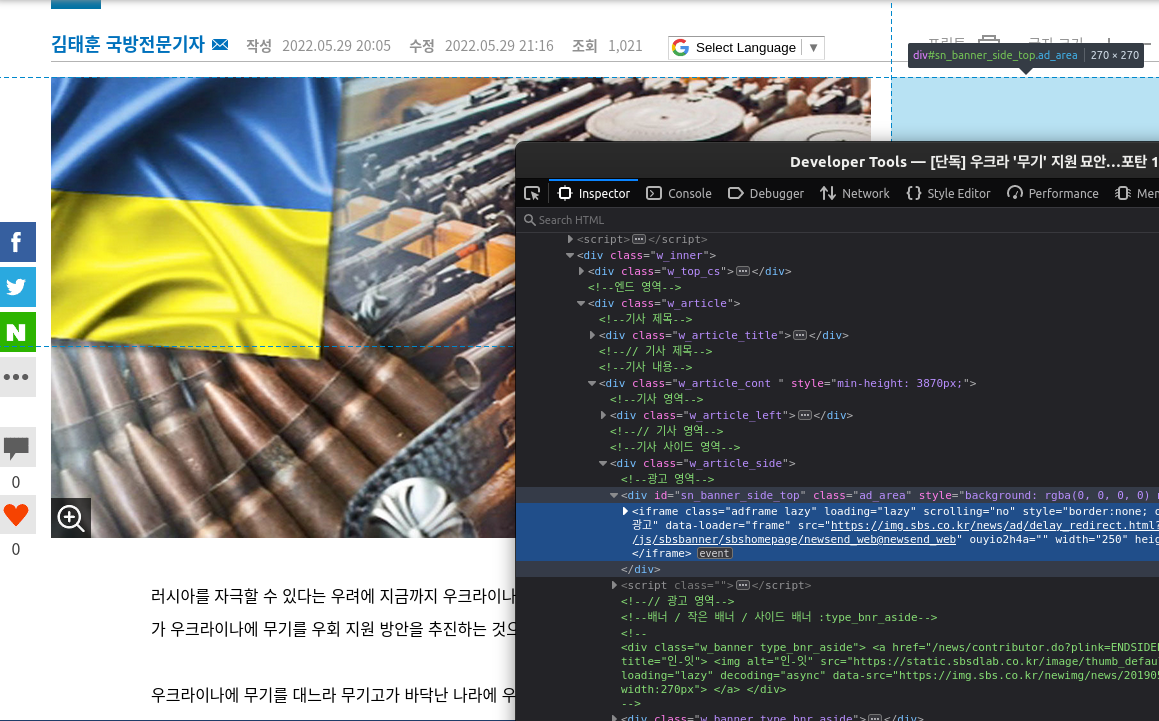Collapse the div id sn_banner_side_top node
This screenshot has height=721, width=1159.
pyautogui.click(x=614, y=495)
